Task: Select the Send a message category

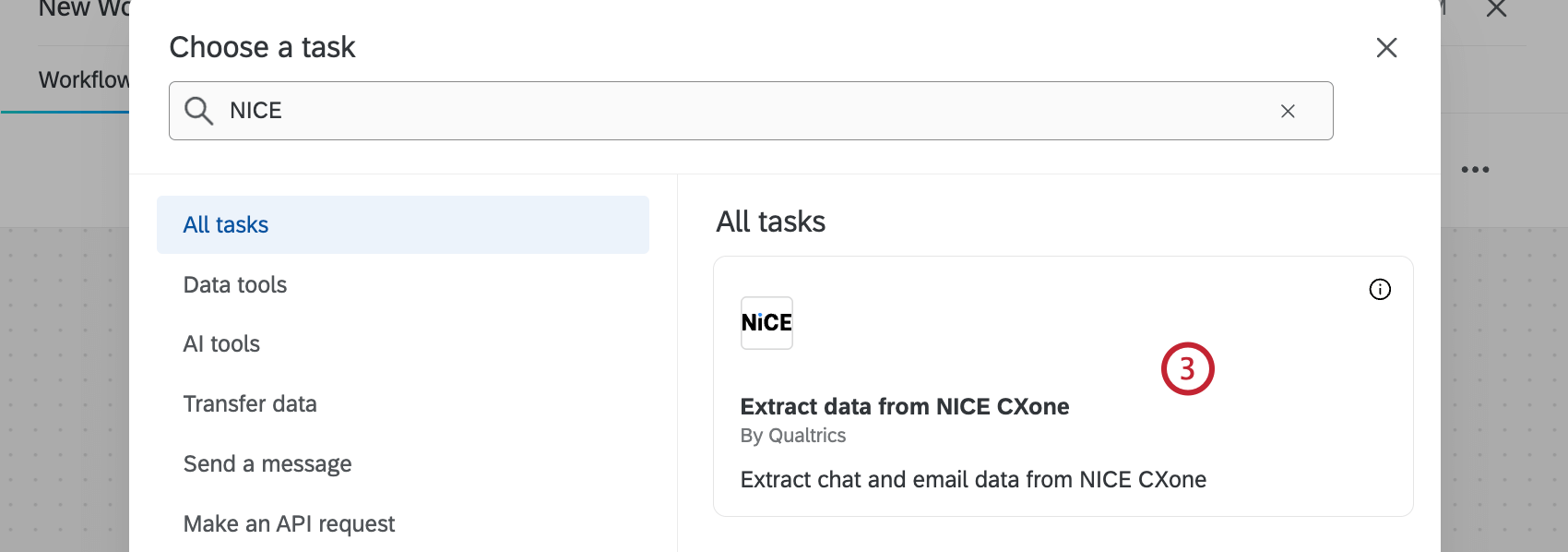Action: pyautogui.click(x=267, y=463)
